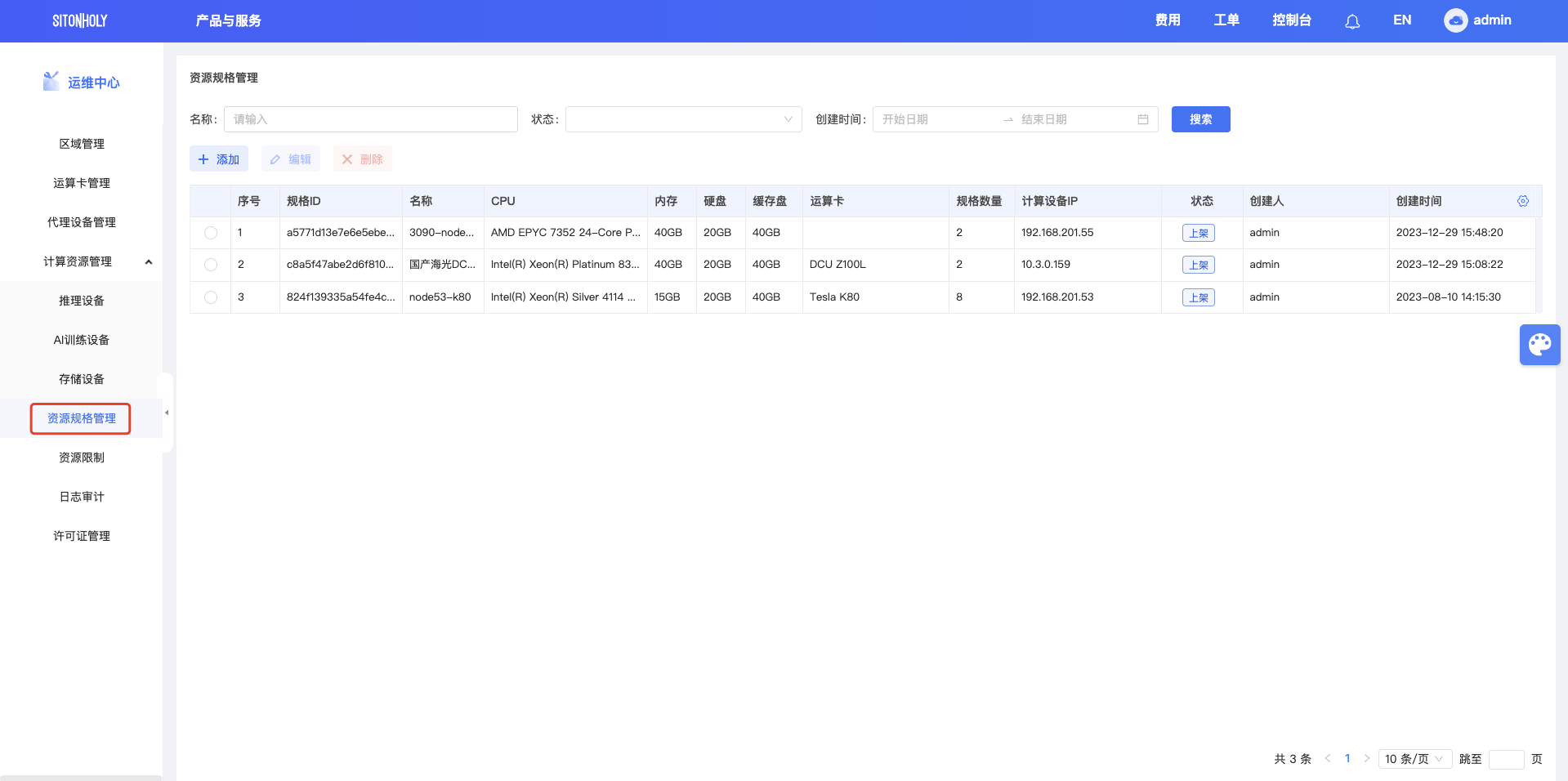
Task: Click cell c8a5f47abe2d6f810...
Action: coord(341,265)
